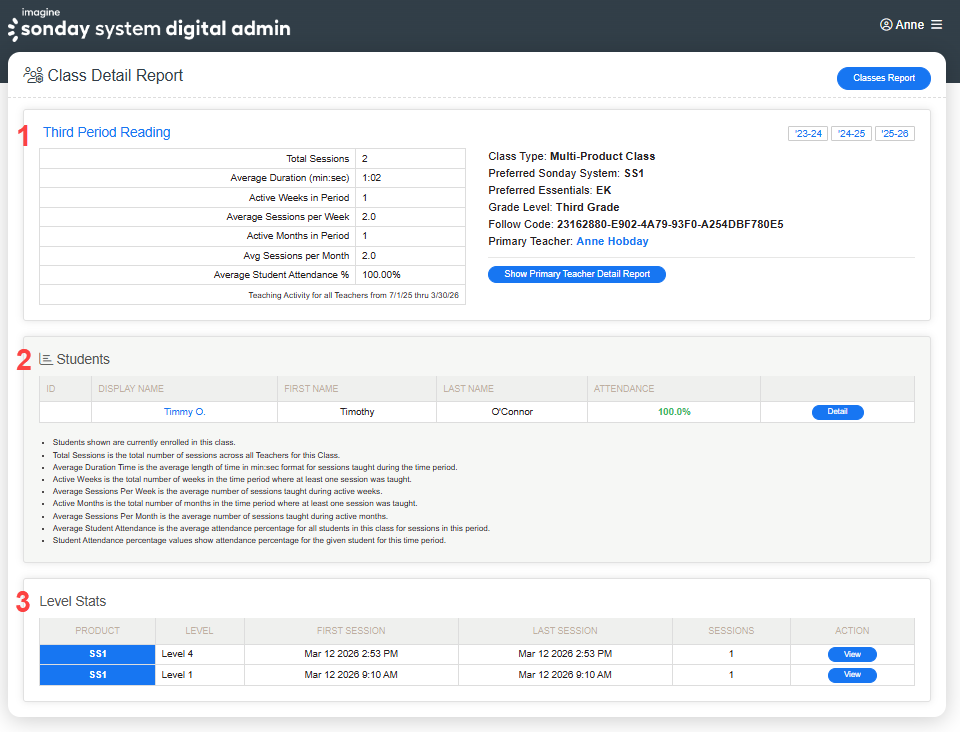Open Anne Hobday primary teacher link

pyautogui.click(x=612, y=241)
